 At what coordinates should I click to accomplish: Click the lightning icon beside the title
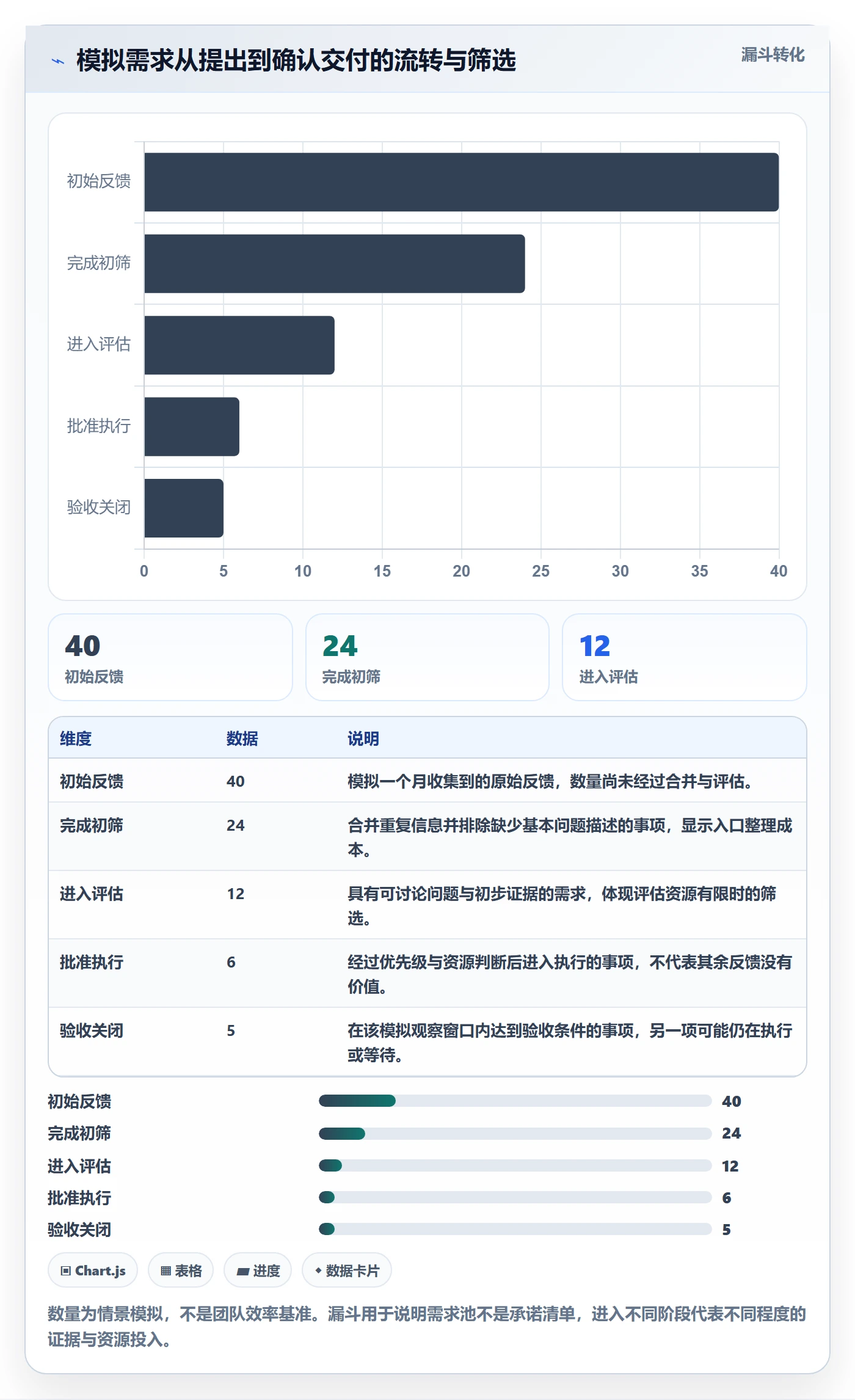(x=58, y=61)
